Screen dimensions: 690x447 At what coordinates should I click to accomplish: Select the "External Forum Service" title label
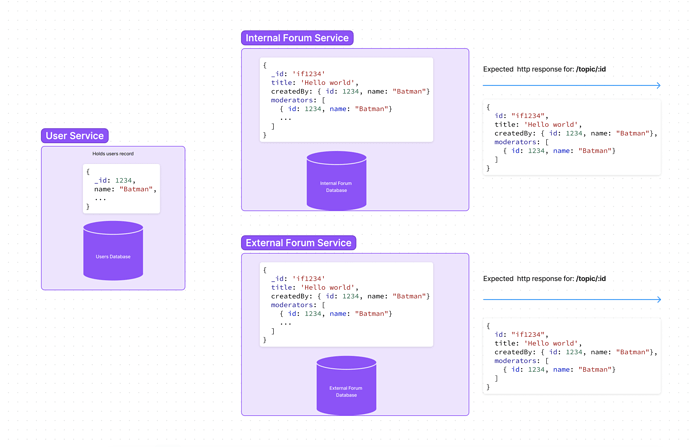pyautogui.click(x=298, y=243)
